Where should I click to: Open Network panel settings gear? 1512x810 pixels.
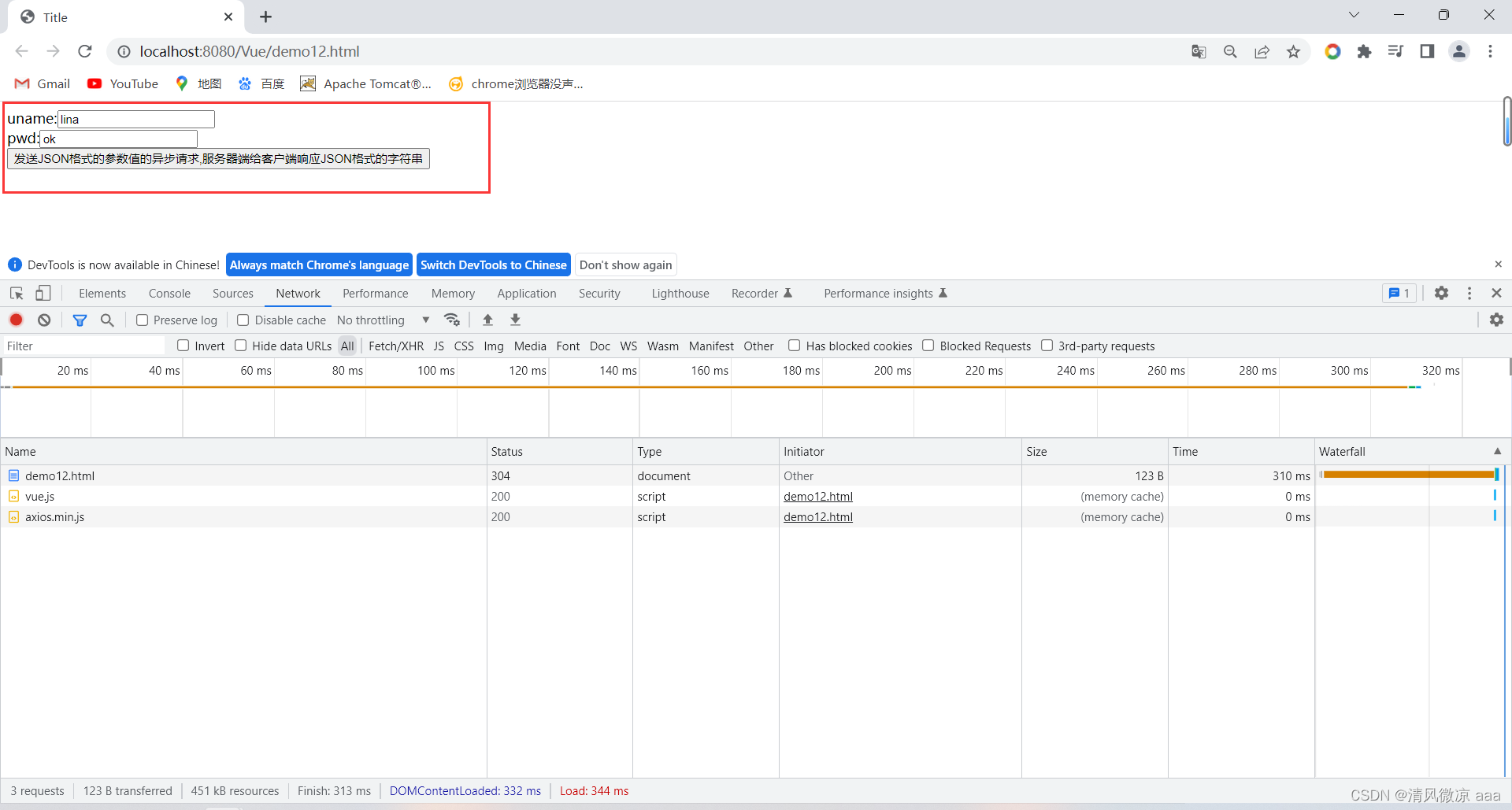1496,320
